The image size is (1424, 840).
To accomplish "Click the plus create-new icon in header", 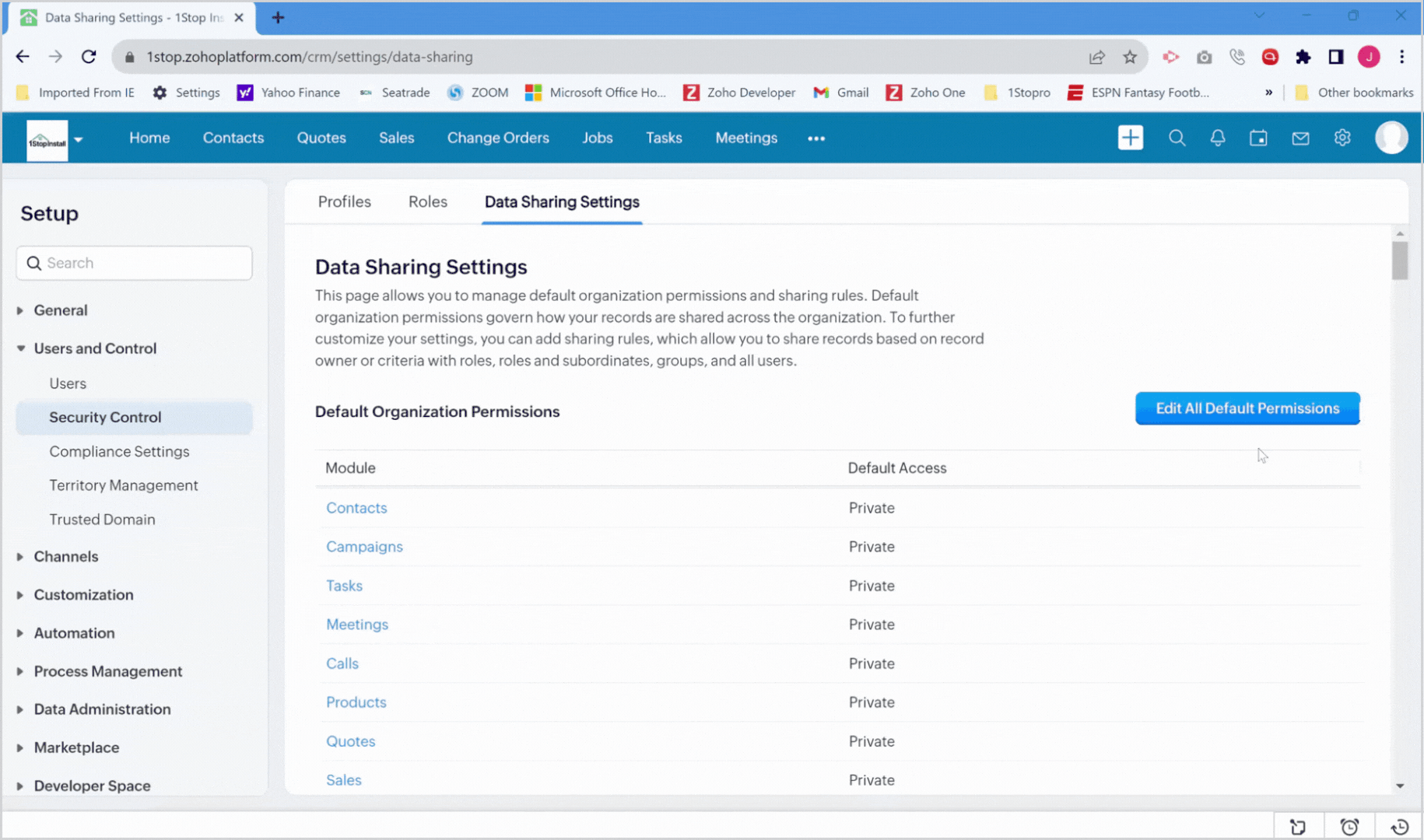I will coord(1130,138).
